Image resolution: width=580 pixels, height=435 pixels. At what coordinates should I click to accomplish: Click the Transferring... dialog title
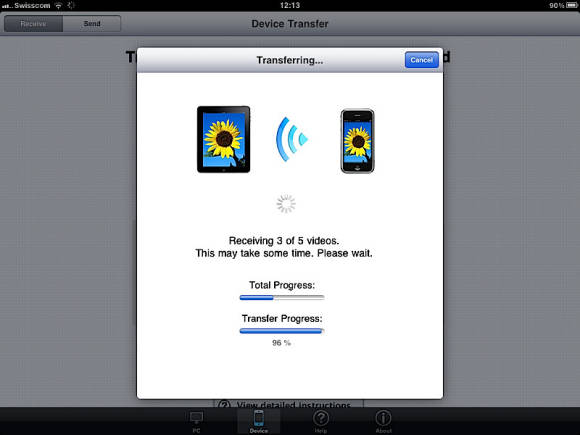[x=290, y=60]
